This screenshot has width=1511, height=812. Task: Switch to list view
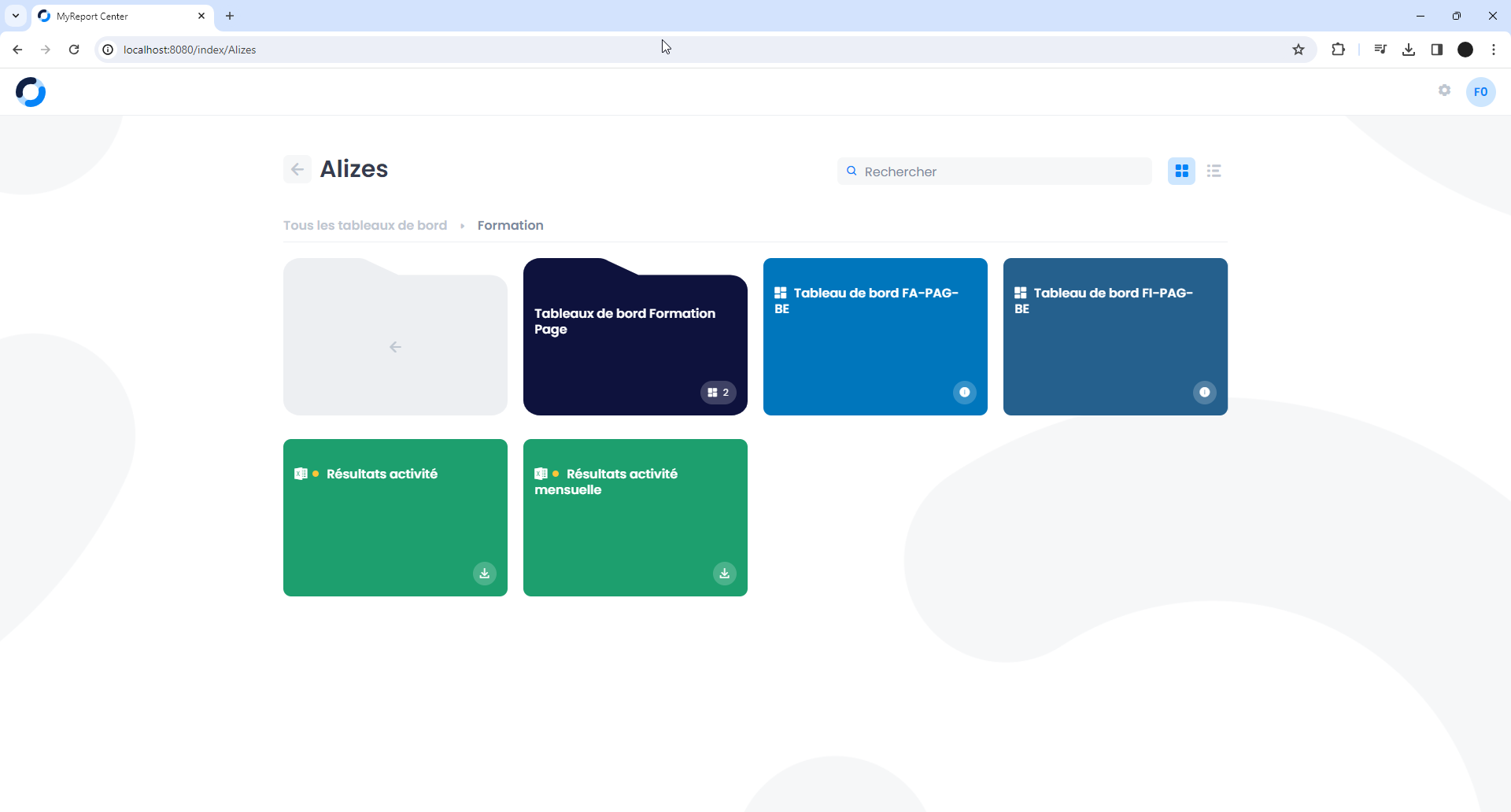[x=1214, y=171]
